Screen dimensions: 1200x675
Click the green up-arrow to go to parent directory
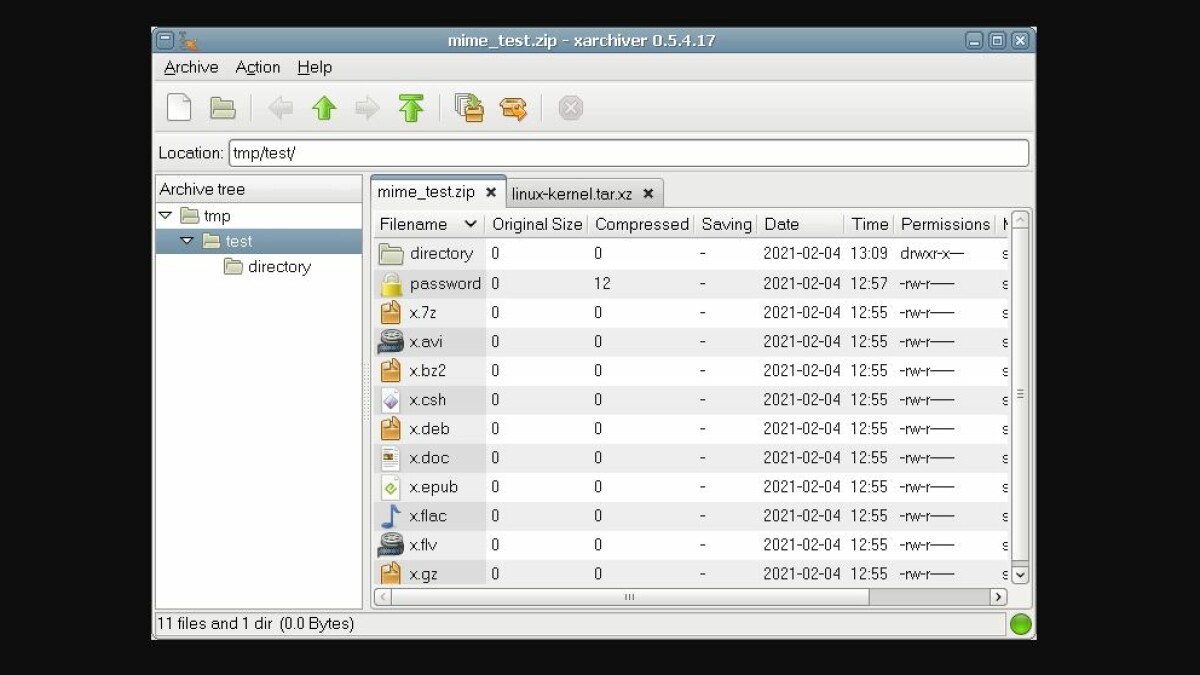pyautogui.click(x=324, y=107)
